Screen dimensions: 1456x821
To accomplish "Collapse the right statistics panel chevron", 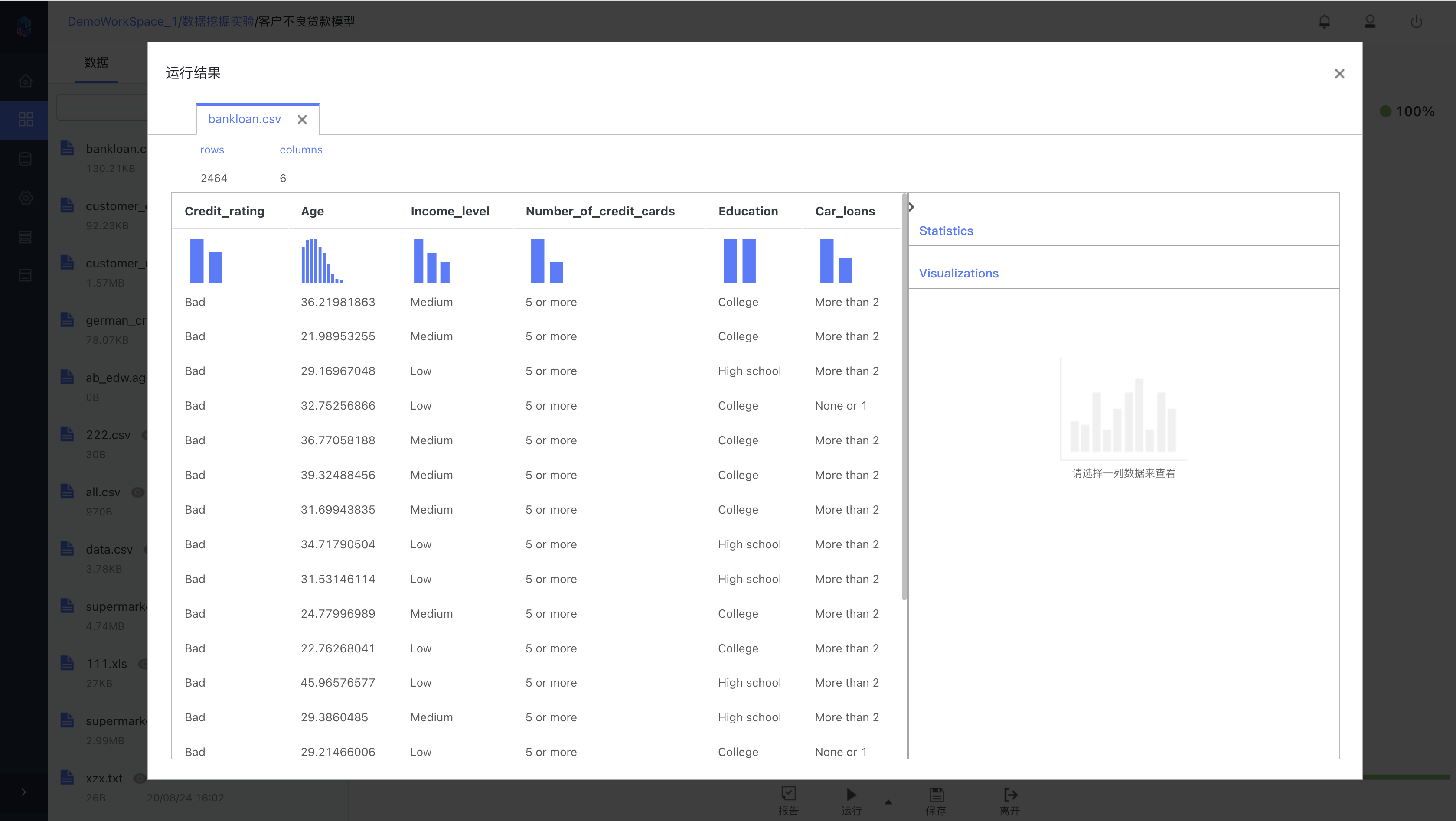I will (911, 207).
